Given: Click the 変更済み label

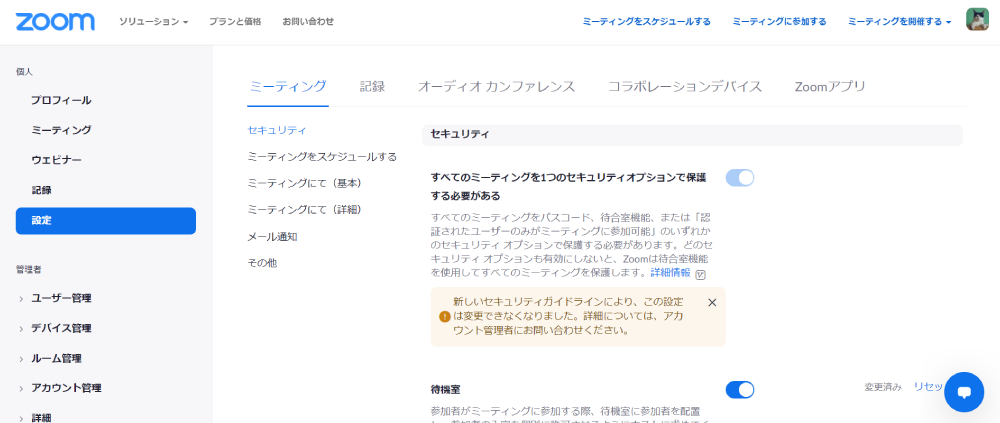Looking at the screenshot, I should coord(883,387).
